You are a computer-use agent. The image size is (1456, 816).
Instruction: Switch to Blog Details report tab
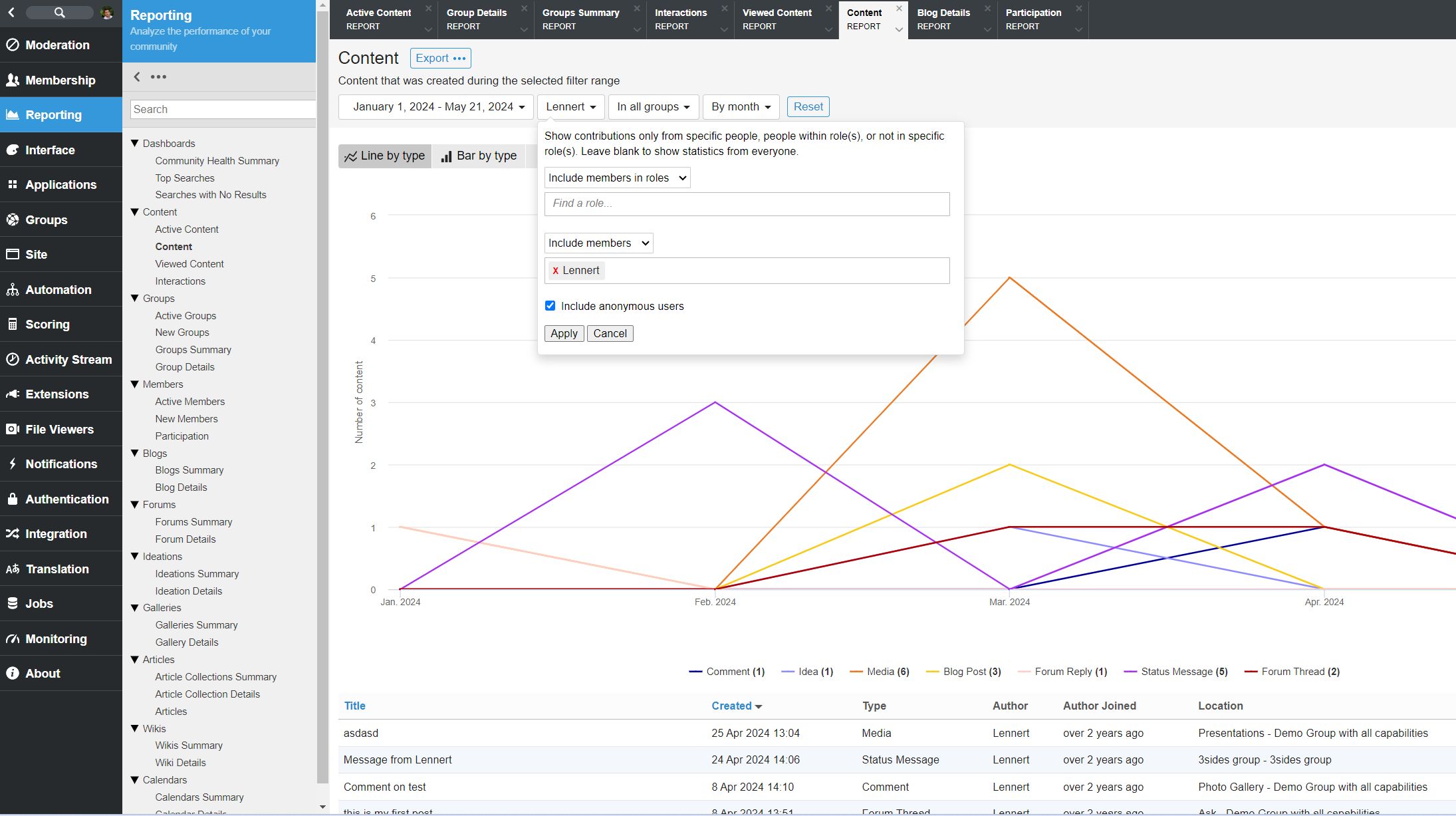943,19
